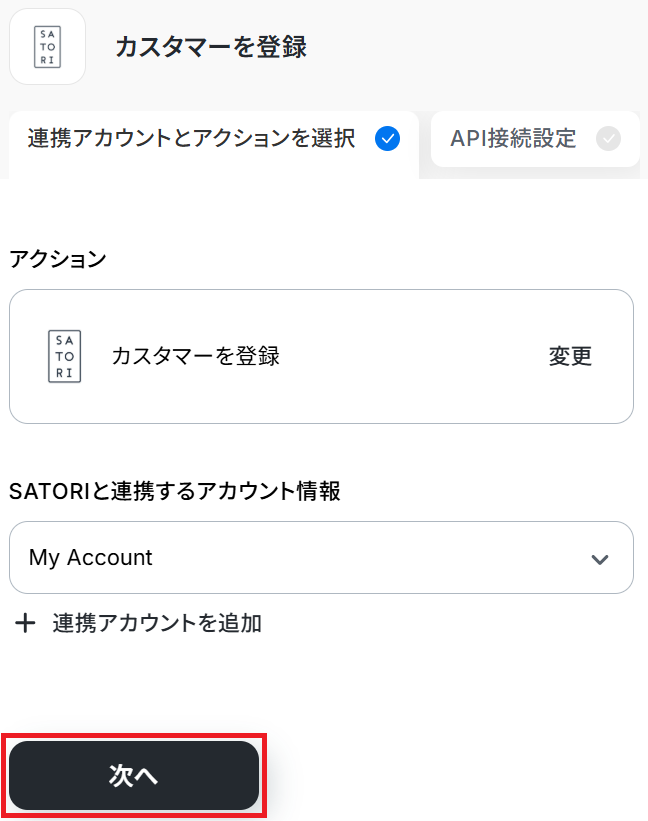Click the plus icon to add an account
This screenshot has height=821, width=648.
[x=25, y=624]
